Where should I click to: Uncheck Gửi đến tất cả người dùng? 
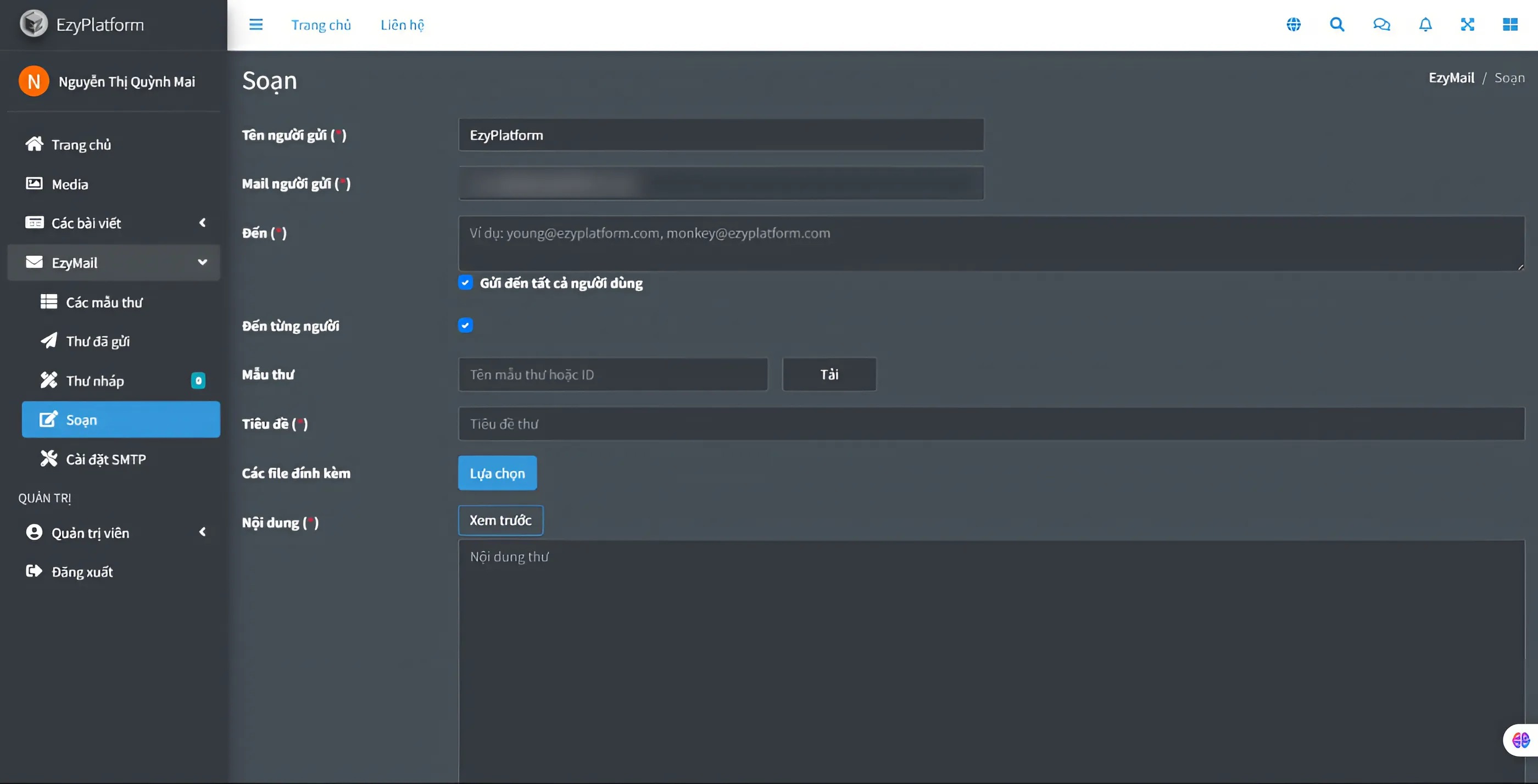[x=465, y=282]
